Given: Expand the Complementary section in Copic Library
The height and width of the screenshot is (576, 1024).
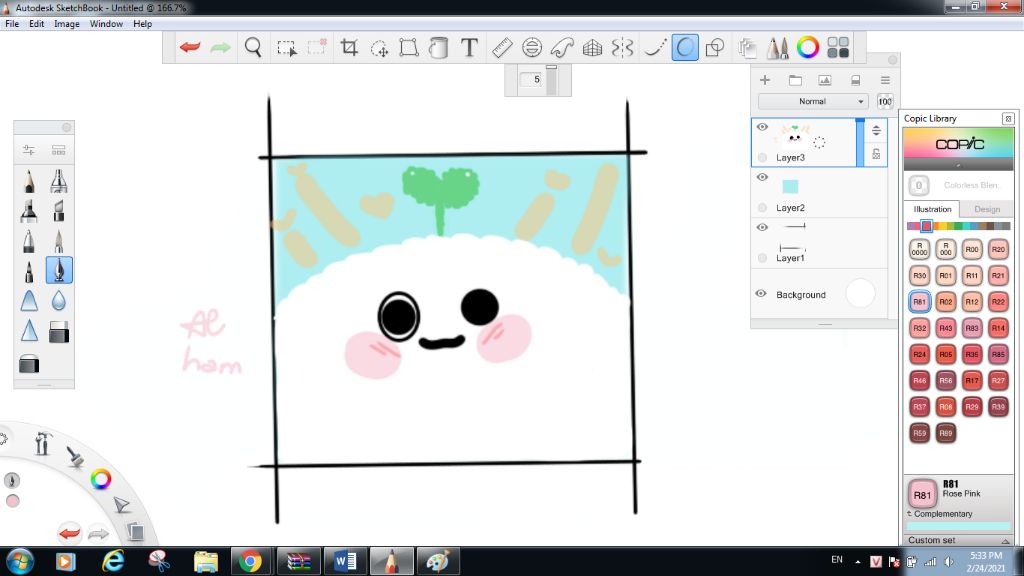Looking at the screenshot, I should point(940,514).
